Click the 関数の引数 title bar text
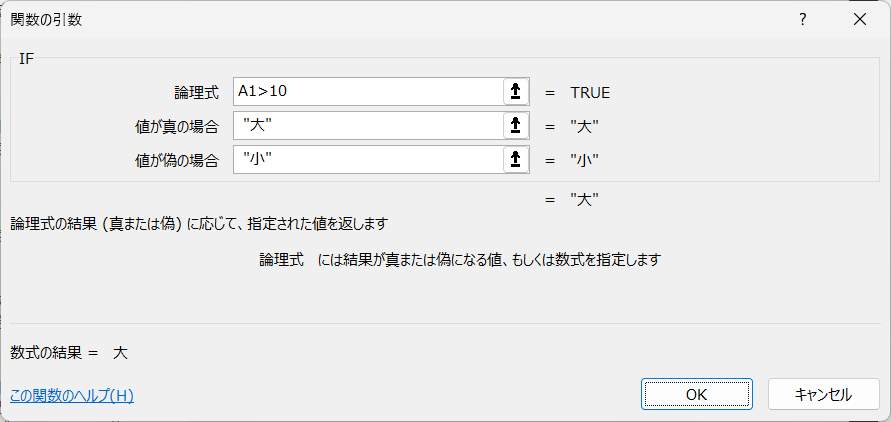The image size is (891, 422). 47,20
